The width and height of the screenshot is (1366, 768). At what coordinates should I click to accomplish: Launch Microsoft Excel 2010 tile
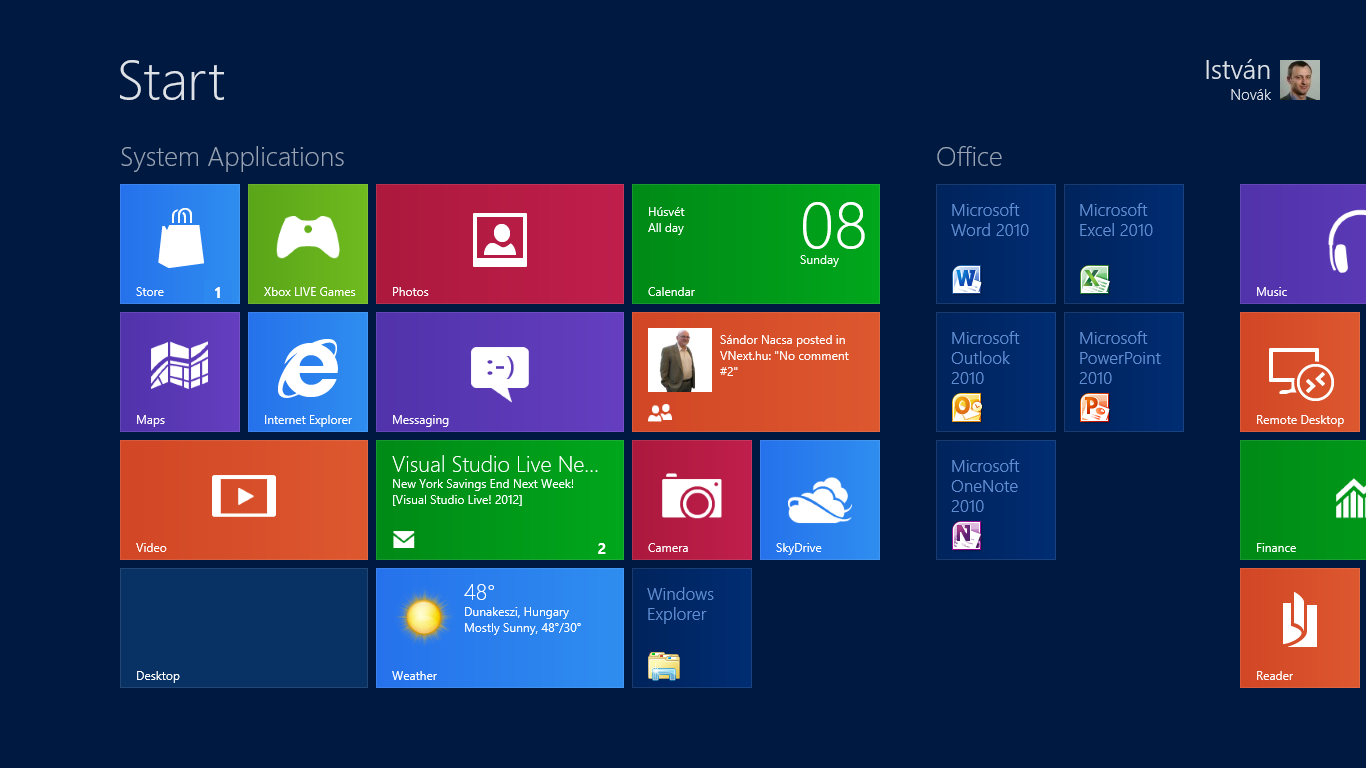1124,244
